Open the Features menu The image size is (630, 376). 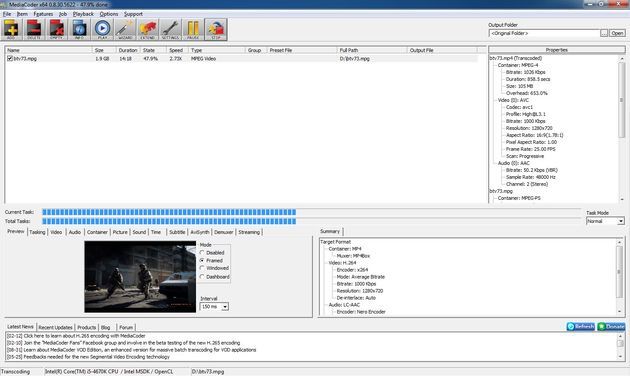[43, 14]
